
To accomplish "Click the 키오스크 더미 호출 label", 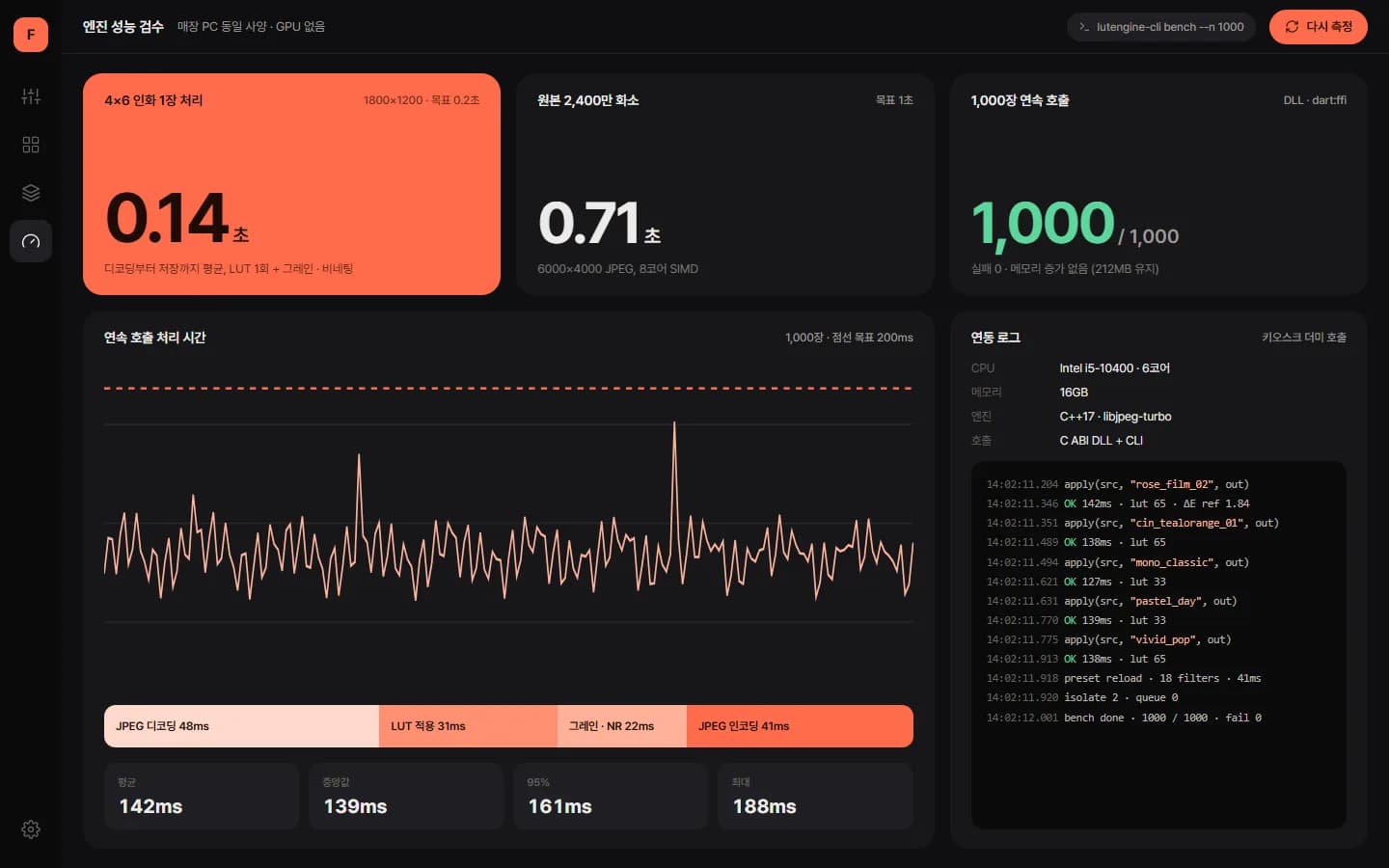I will [1304, 338].
